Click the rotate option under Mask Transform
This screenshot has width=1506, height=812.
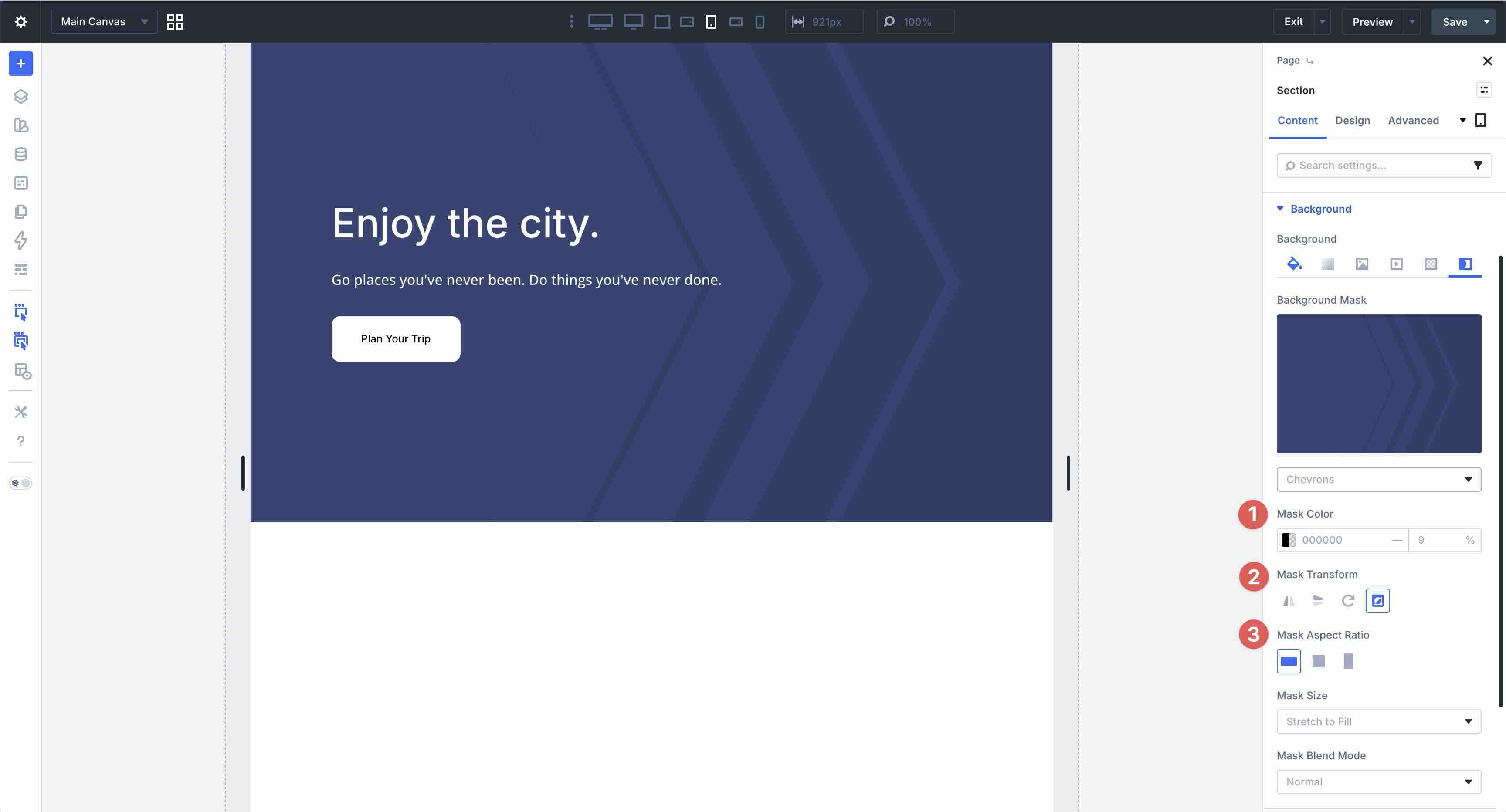click(1347, 600)
